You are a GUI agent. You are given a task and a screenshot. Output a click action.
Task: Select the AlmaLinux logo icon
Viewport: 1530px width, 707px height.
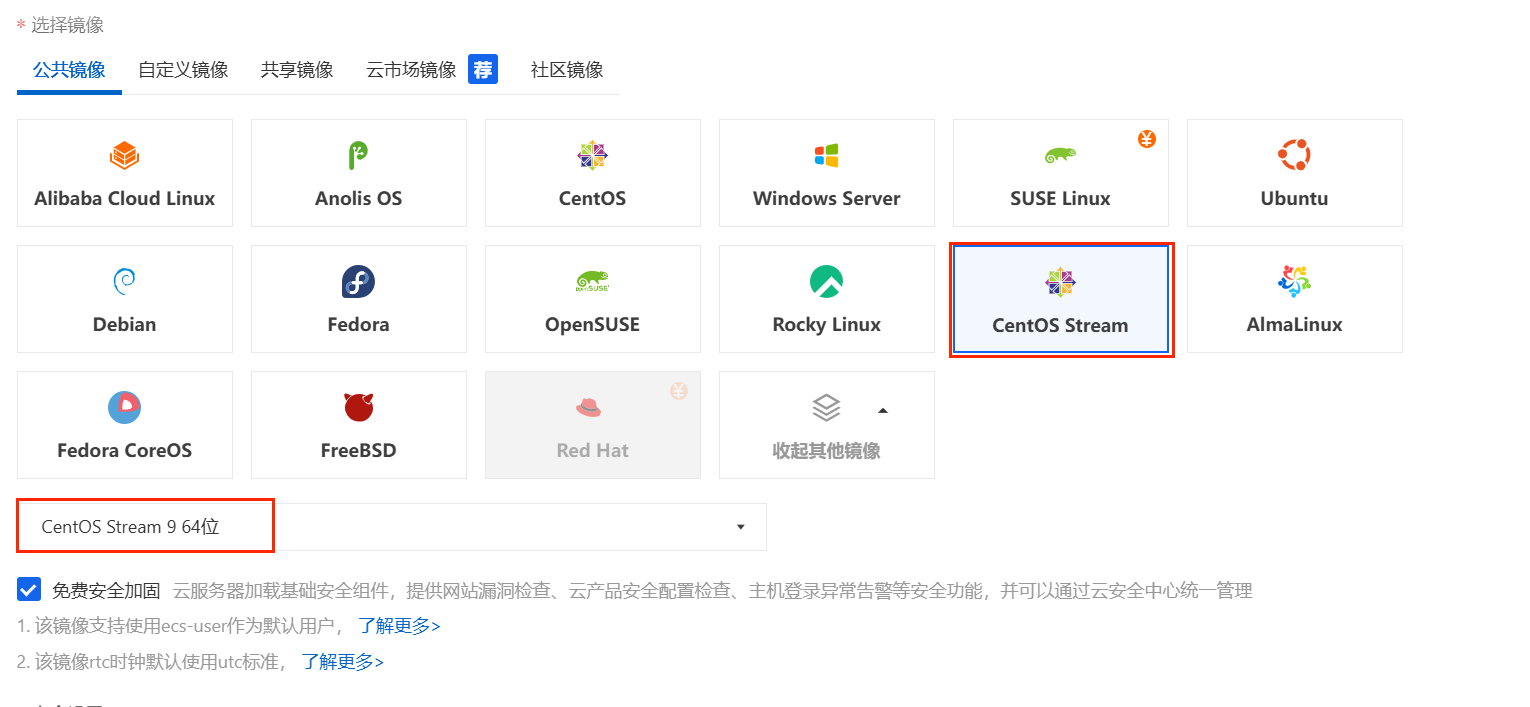(x=1294, y=282)
